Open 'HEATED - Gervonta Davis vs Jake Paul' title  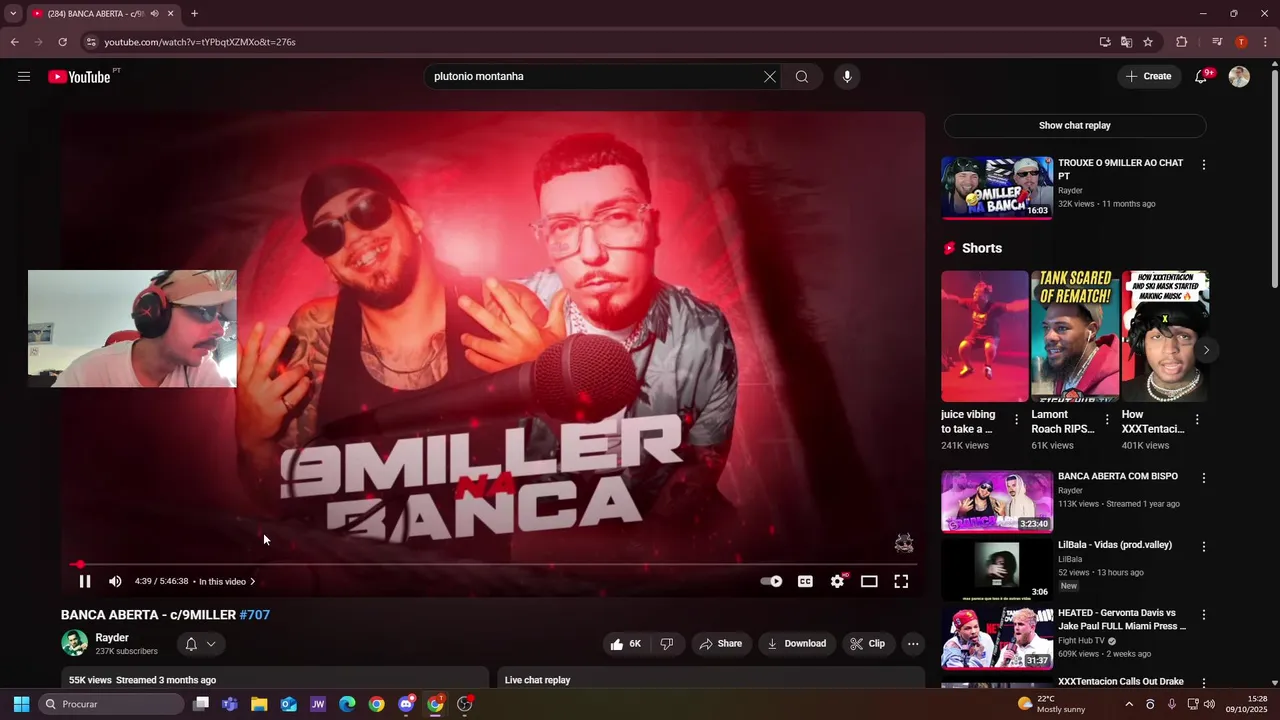click(1122, 620)
